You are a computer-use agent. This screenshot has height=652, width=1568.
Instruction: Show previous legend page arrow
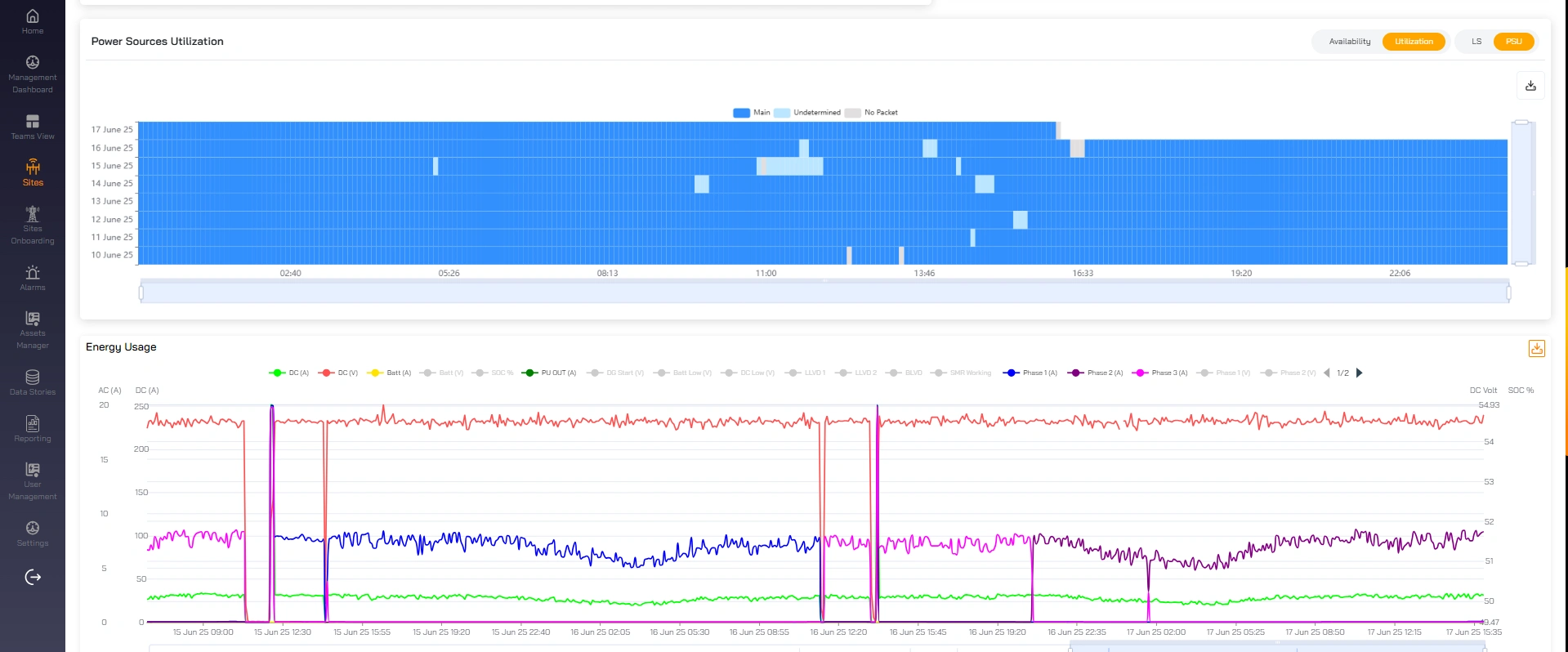tap(1326, 373)
